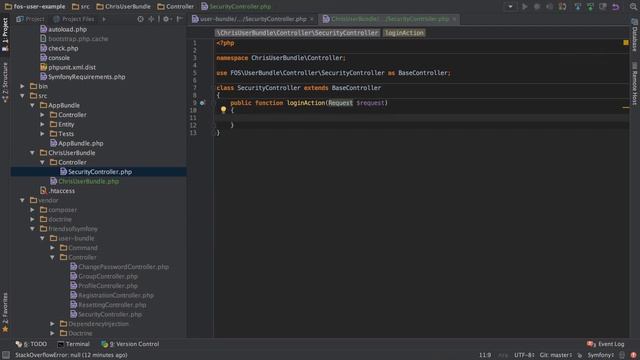Click hide Project panel icon
640x360 pixels.
(x=180, y=19)
